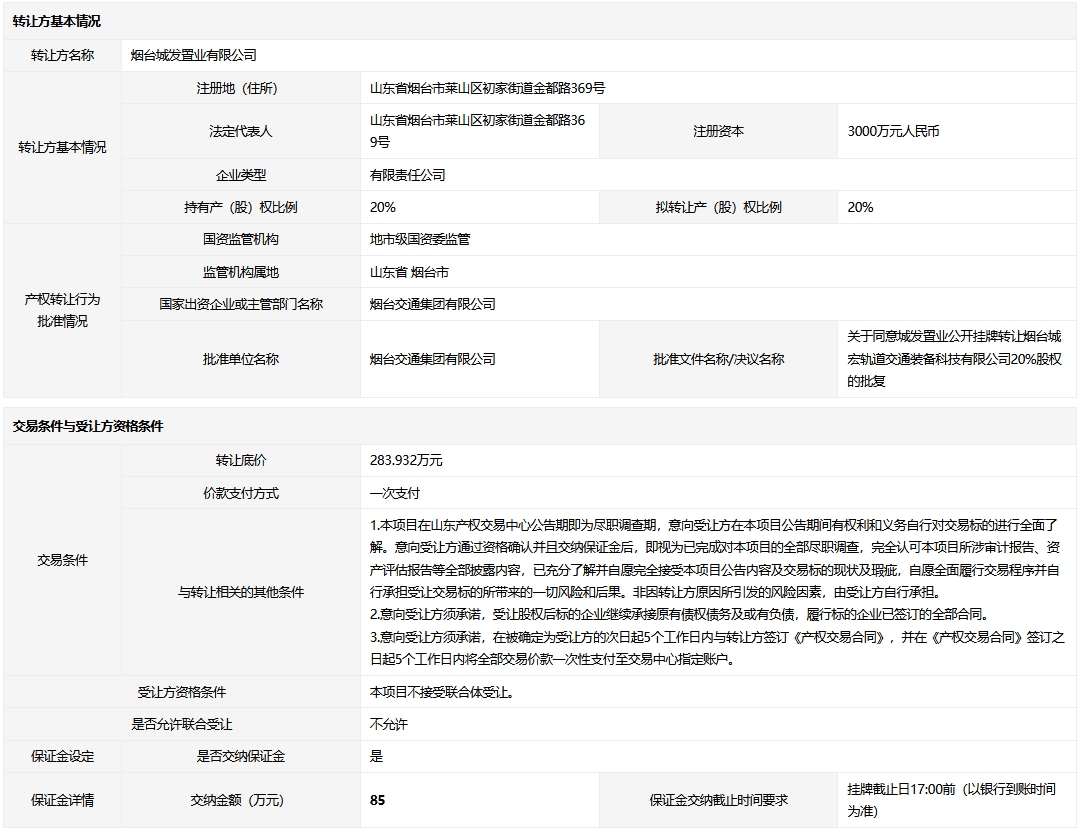Select the bold deposit amount 85
The image size is (1080, 832).
[377, 800]
